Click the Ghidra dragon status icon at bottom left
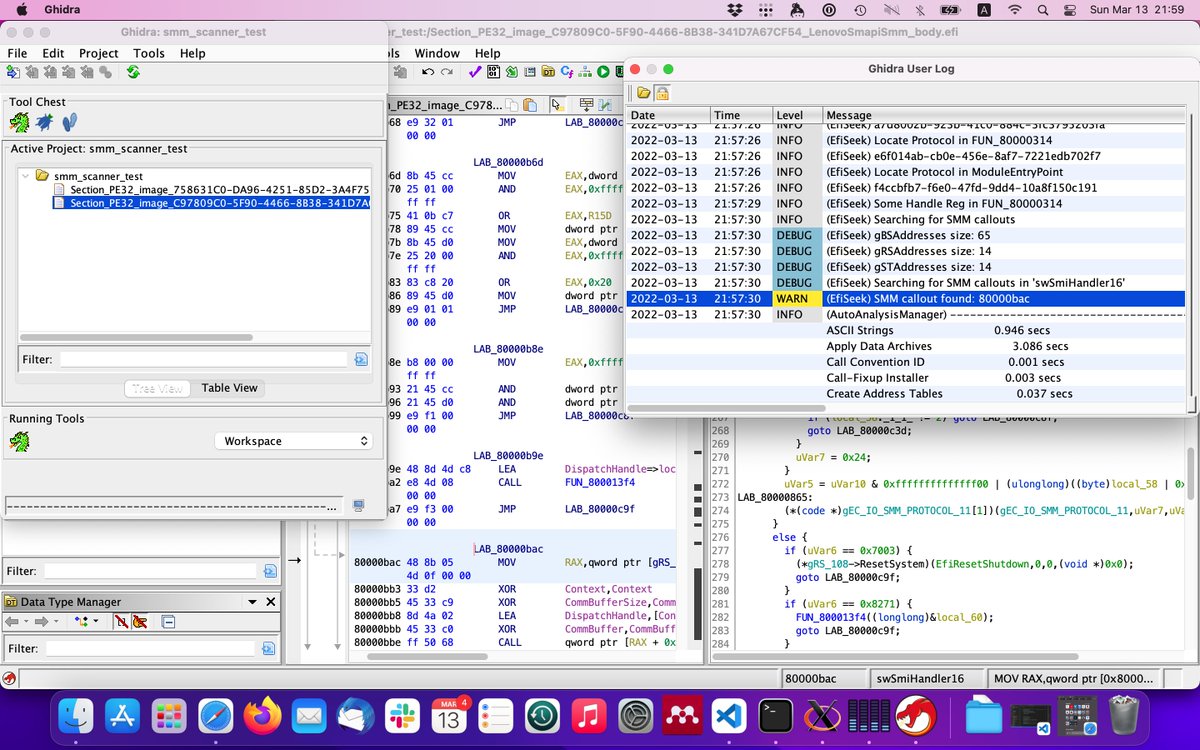This screenshot has height=750, width=1200. [9, 679]
